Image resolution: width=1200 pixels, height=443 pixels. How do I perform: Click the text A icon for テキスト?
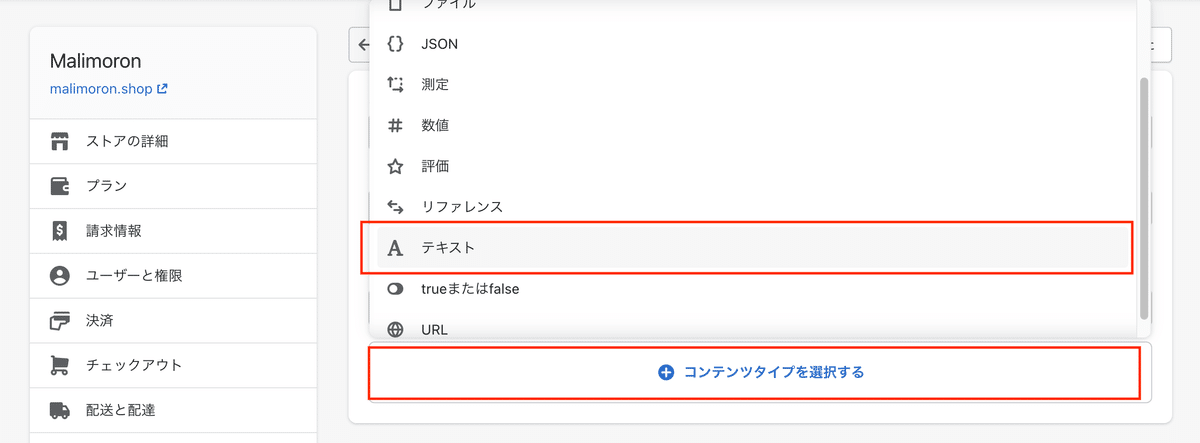[x=395, y=248]
